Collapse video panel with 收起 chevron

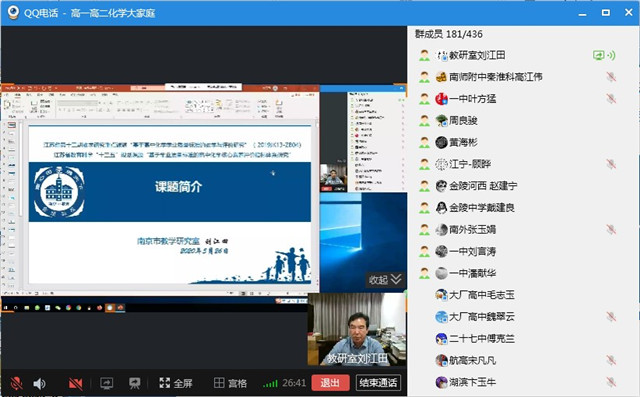(x=385, y=279)
